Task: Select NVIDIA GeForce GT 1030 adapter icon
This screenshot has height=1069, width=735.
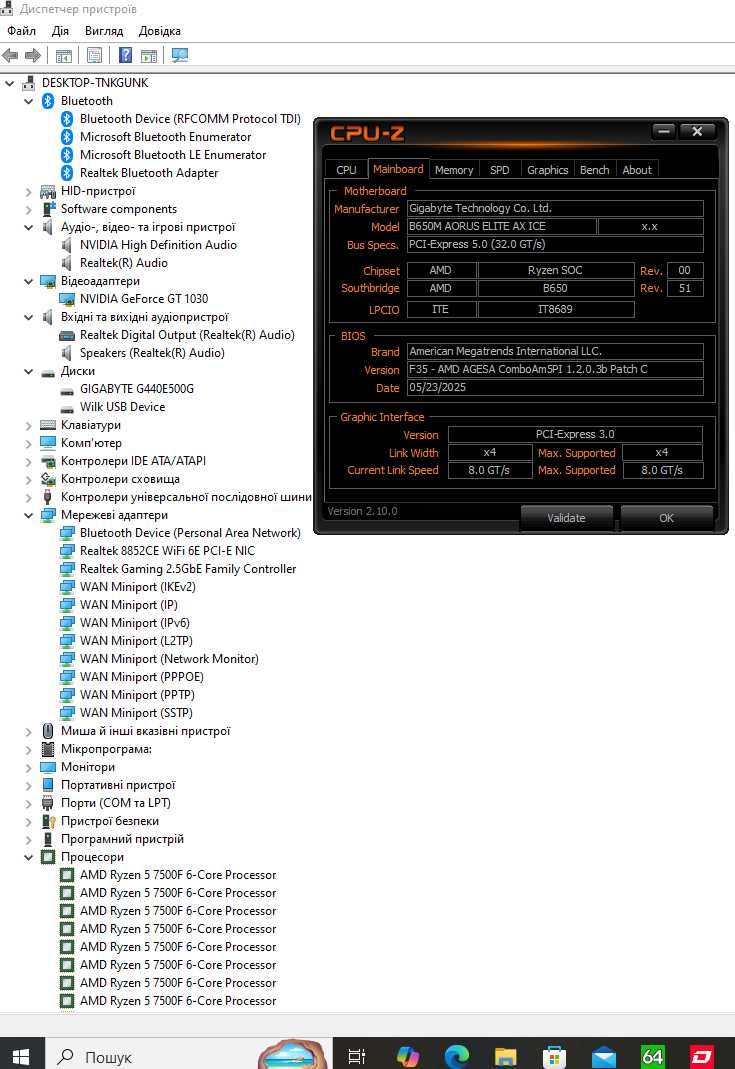Action: pos(67,299)
